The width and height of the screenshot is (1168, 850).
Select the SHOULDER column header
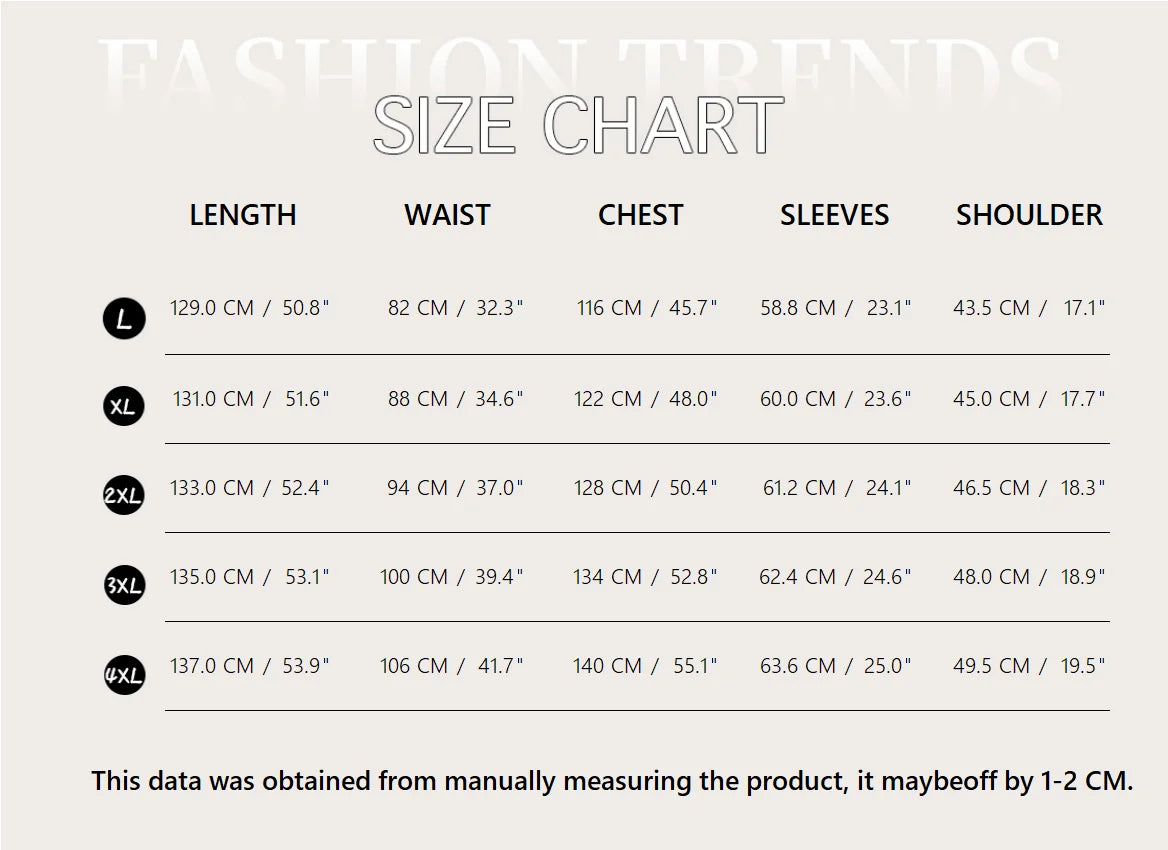point(1029,215)
